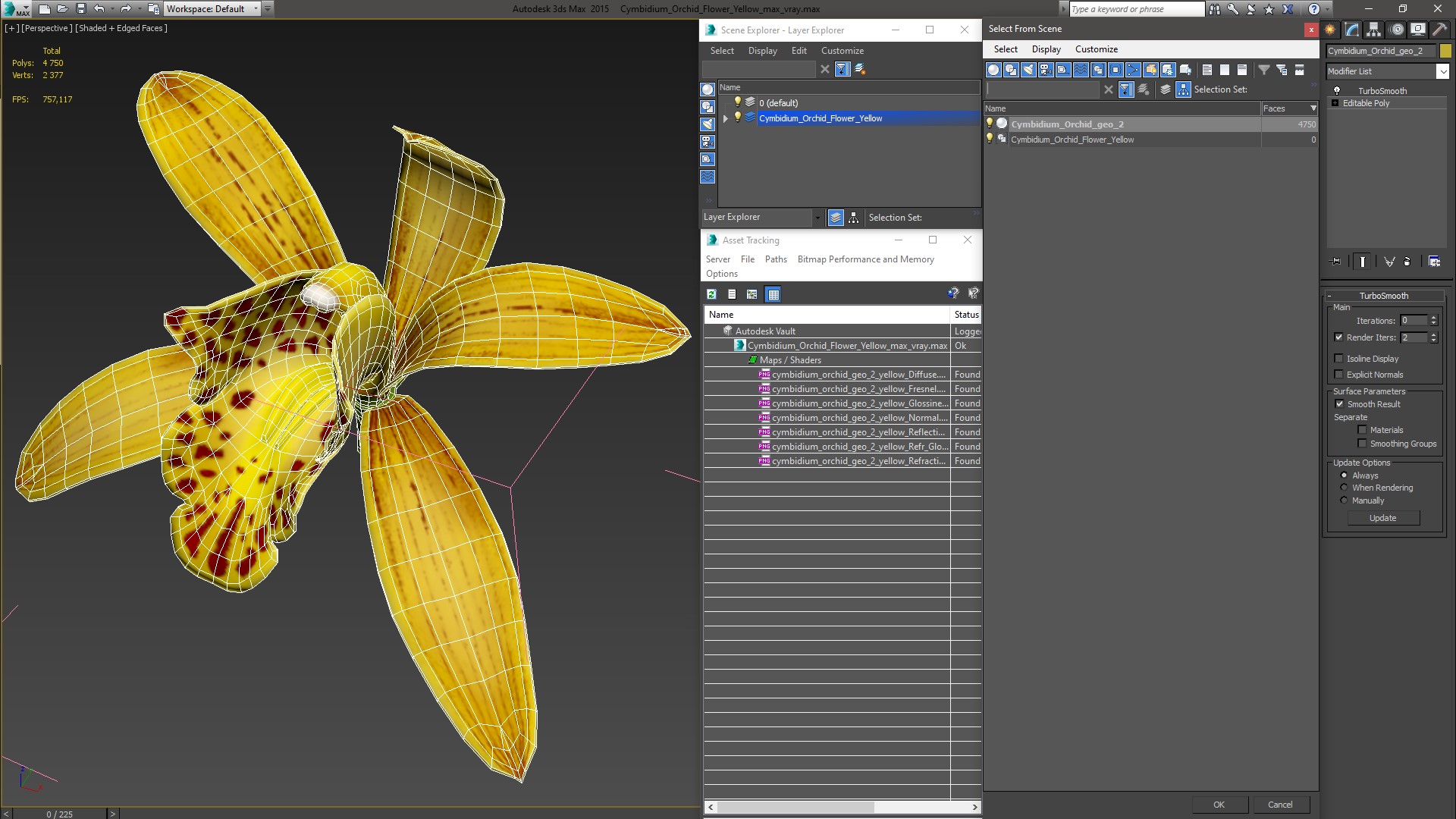
Task: Open Customize menu in Scene Explorer
Action: 842,51
